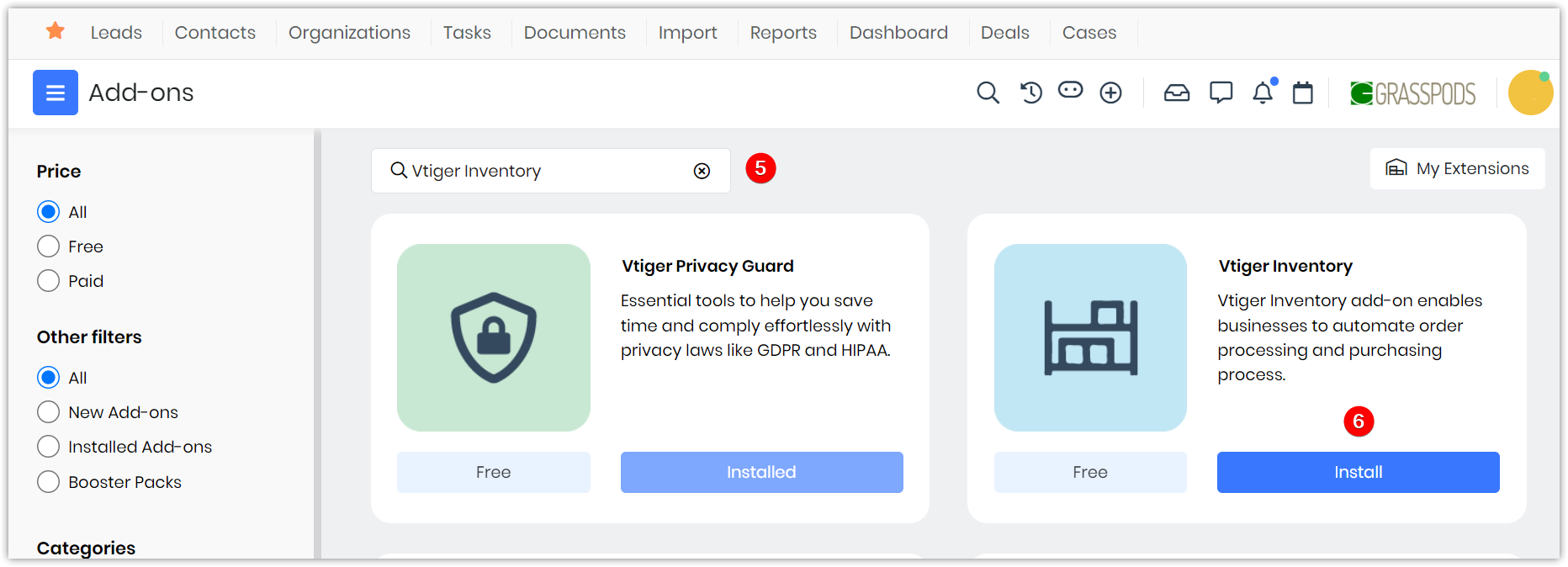Open the Vtiger Inventory title
Viewport: 1568px width, 567px height.
(x=1285, y=266)
